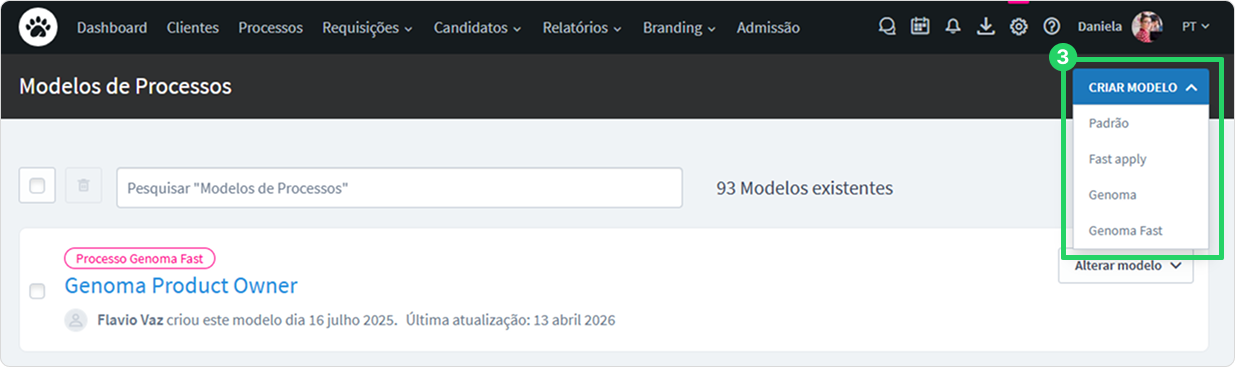Screen dimensions: 1235x367
Task: Expand the Candidatos dropdown
Action: click(477, 28)
